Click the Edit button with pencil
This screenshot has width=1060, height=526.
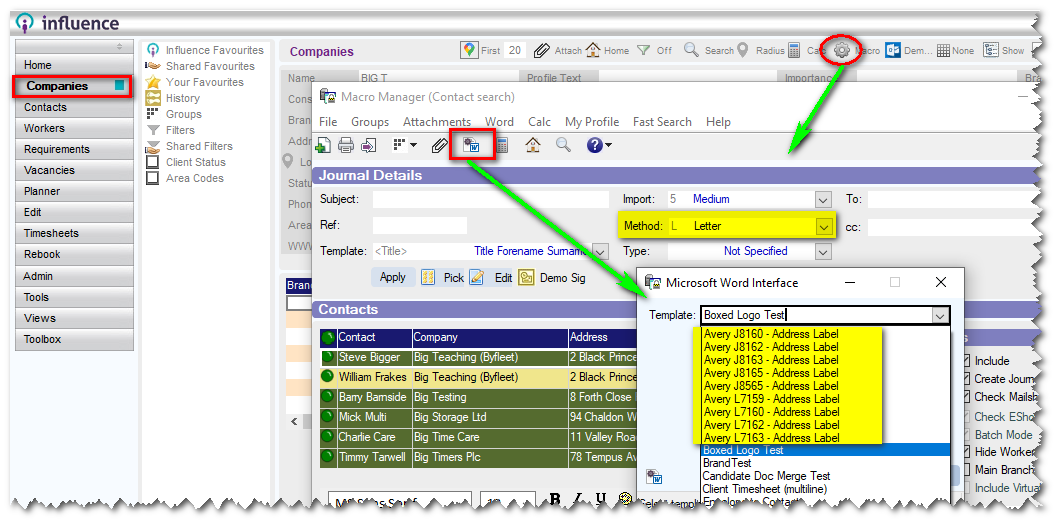tap(491, 278)
